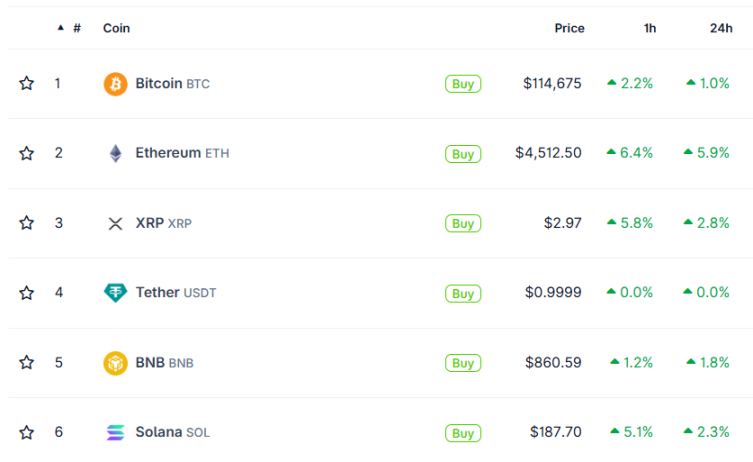Click the Solana logo icon
The width and height of the screenshot is (753, 462).
[x=115, y=432]
